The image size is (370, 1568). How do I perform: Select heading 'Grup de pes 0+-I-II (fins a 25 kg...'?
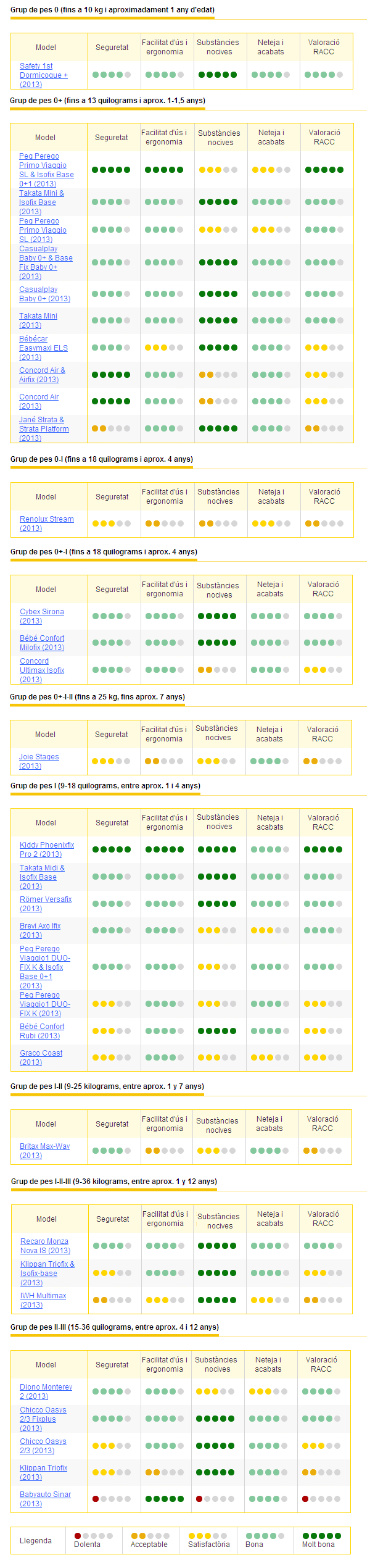[x=97, y=697]
